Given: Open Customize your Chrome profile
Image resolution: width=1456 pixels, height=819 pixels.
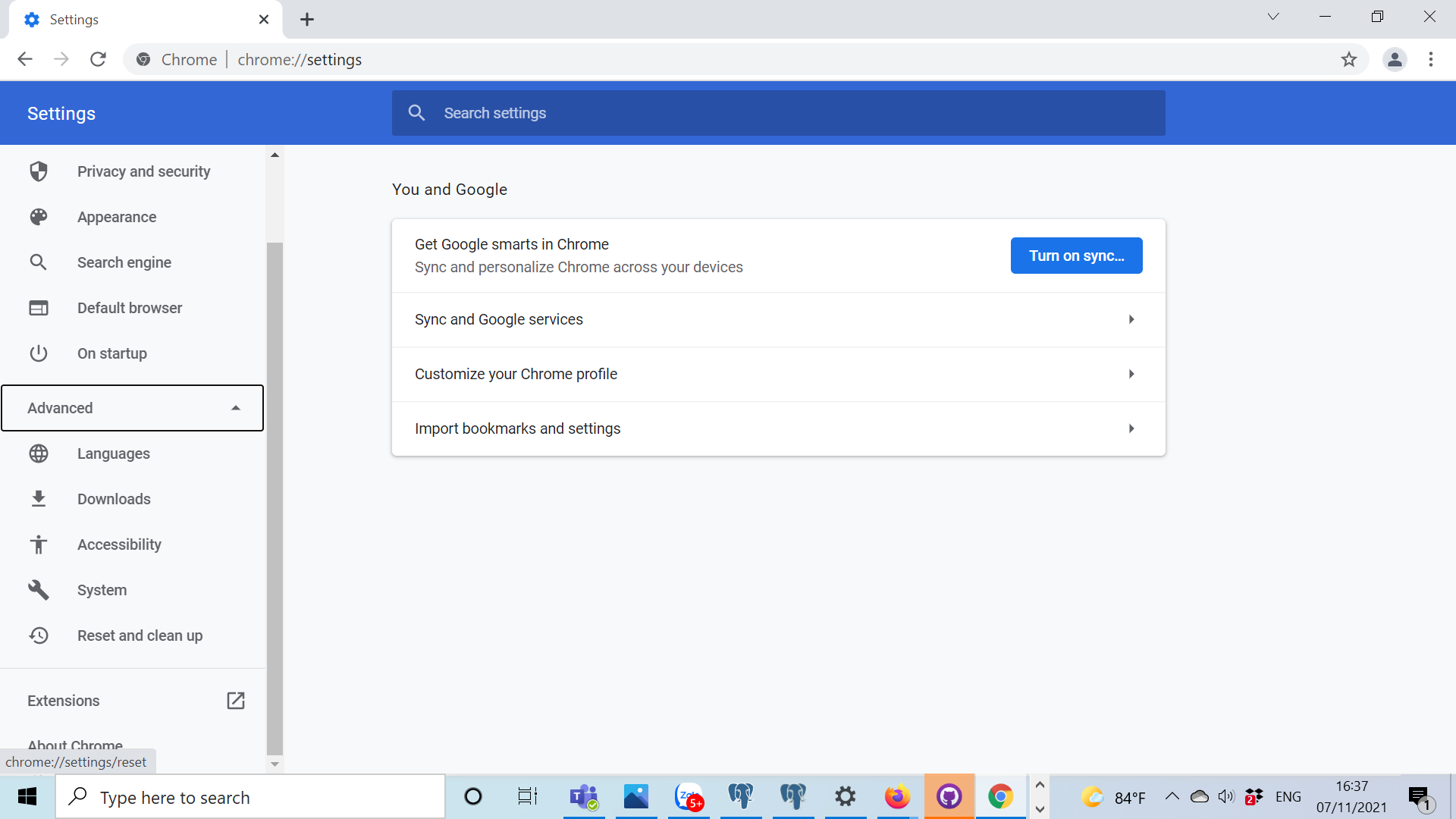Looking at the screenshot, I should pyautogui.click(x=778, y=375).
